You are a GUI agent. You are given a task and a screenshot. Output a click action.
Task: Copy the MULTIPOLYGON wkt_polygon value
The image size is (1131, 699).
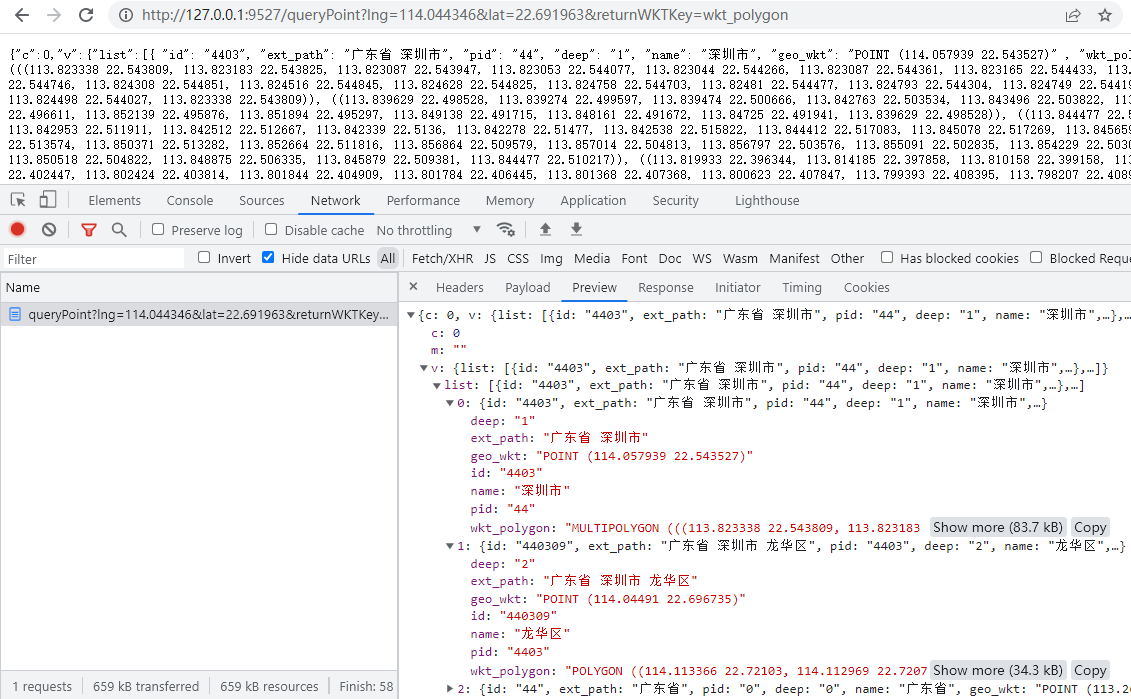(1090, 527)
